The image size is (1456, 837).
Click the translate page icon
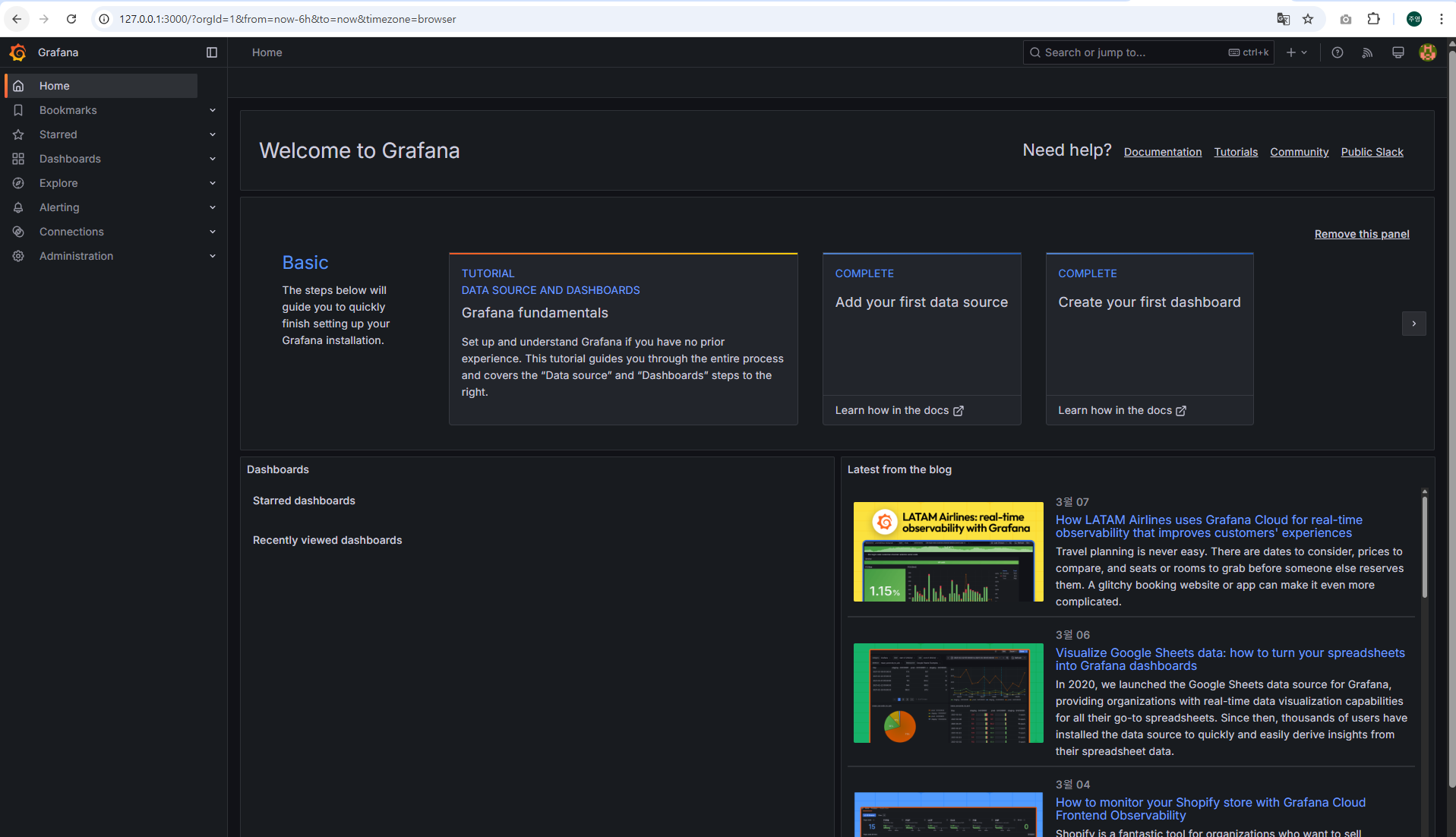[x=1283, y=19]
